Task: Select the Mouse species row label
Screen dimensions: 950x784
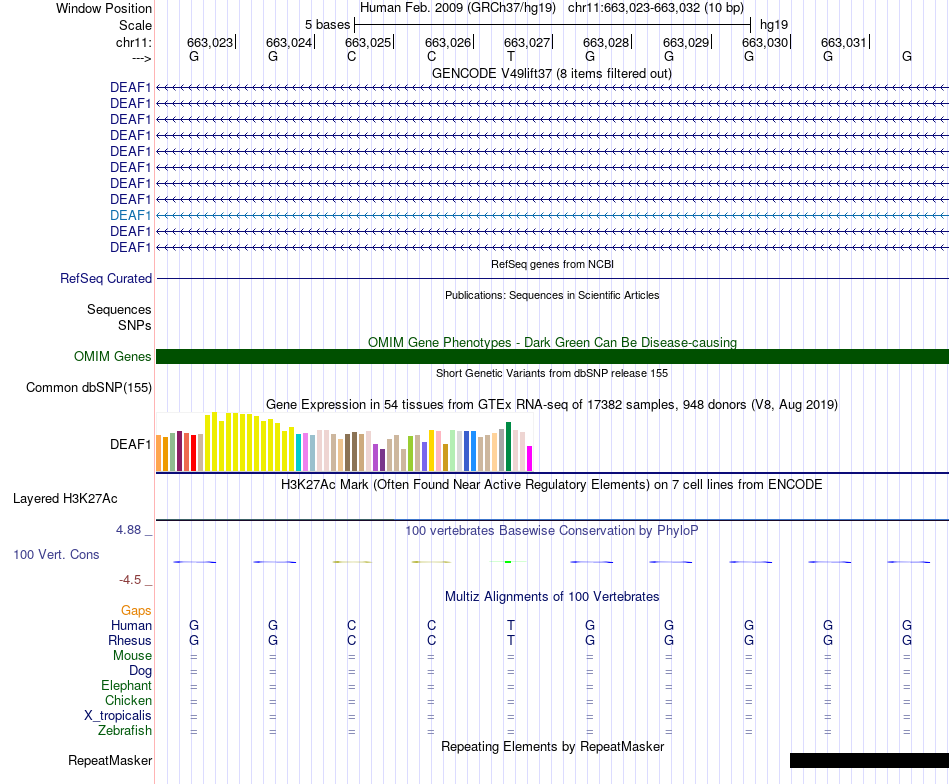Action: point(132,656)
